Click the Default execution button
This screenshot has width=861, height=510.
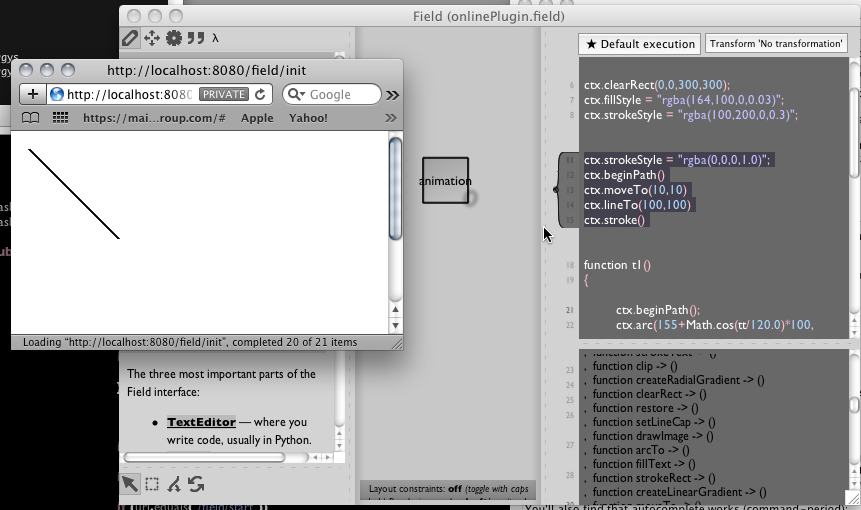pyautogui.click(x=639, y=44)
